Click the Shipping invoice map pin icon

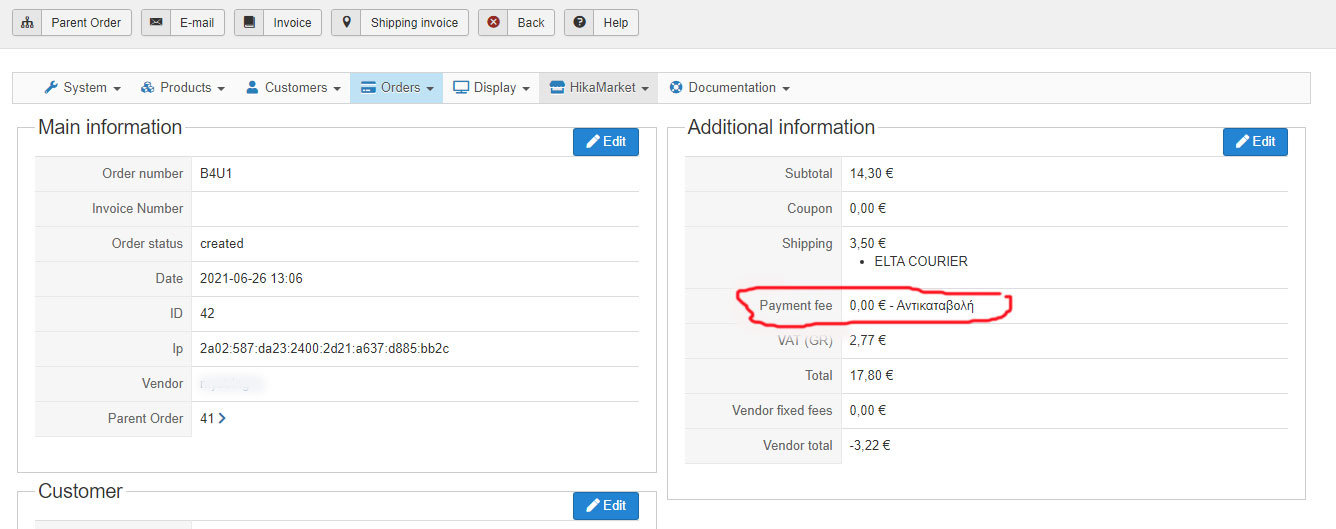346,23
